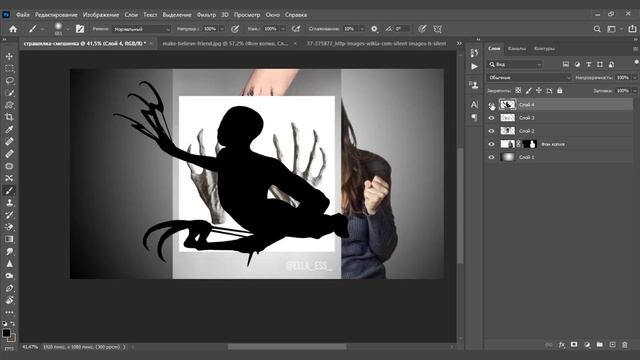Click the foreground color swatch
The image size is (640, 360).
coord(6,333)
